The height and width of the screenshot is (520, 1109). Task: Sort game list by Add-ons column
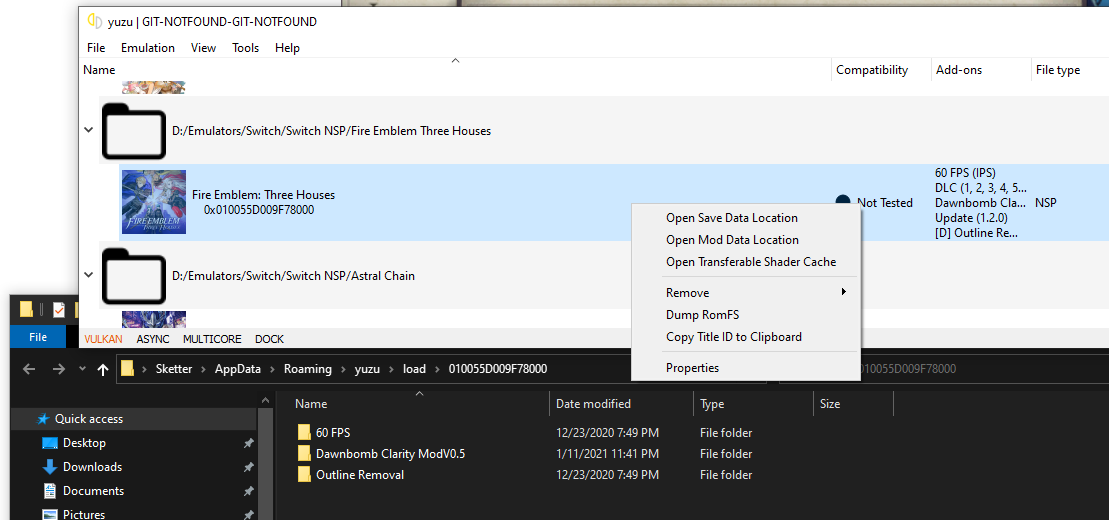tap(959, 70)
